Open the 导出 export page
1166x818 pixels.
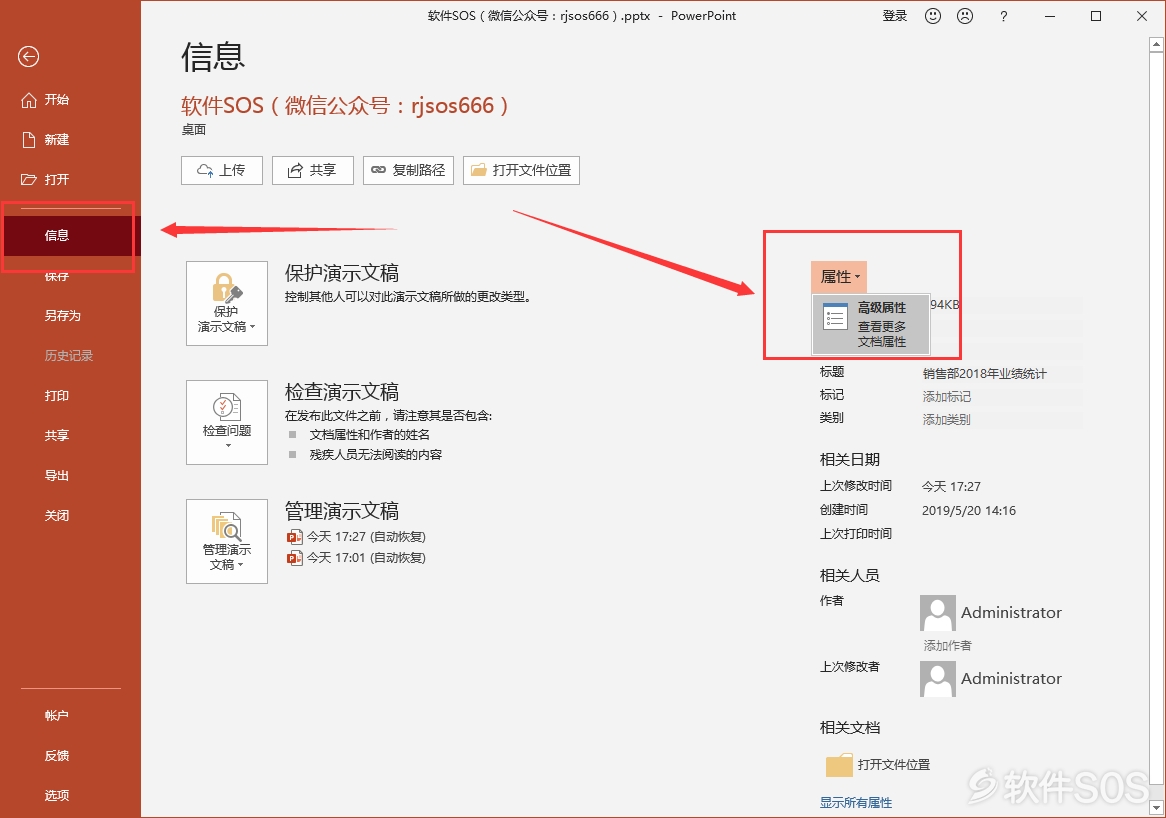pos(57,475)
